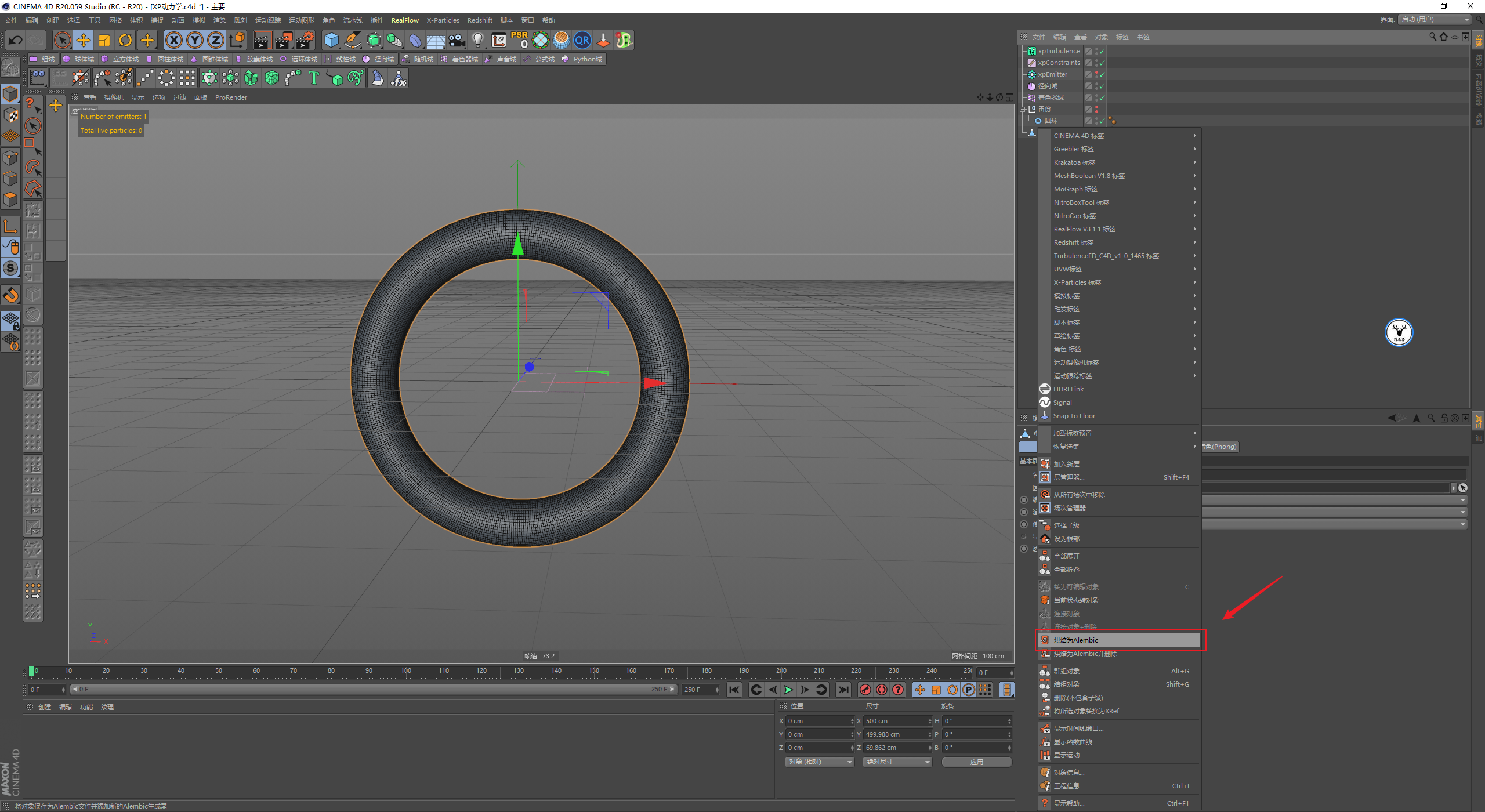Open the 绝对尺寸 size mode dropdown
1485x812 pixels.
point(897,762)
